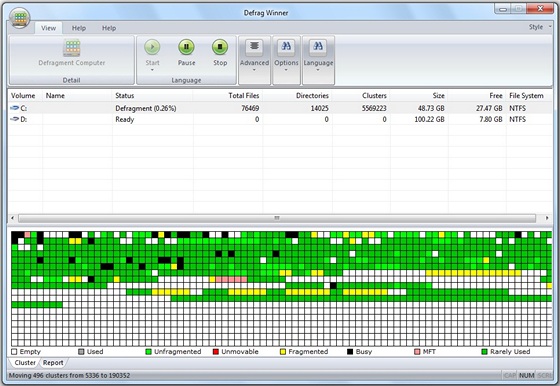
Task: Switch to the Report tab
Action: point(53,363)
